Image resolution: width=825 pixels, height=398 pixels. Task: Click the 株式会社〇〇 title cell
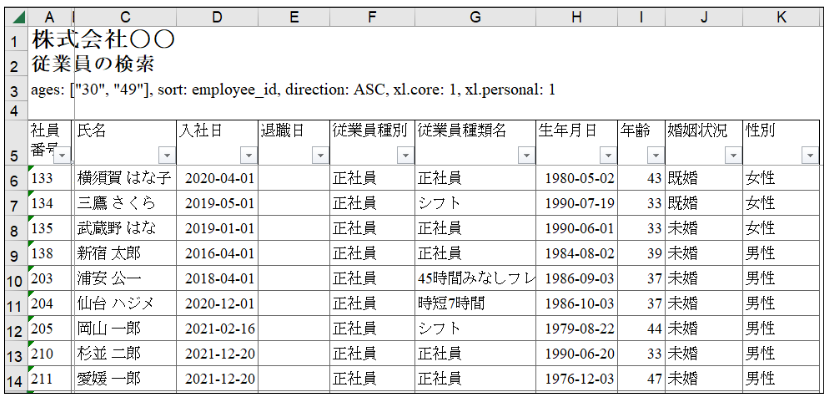coord(103,40)
